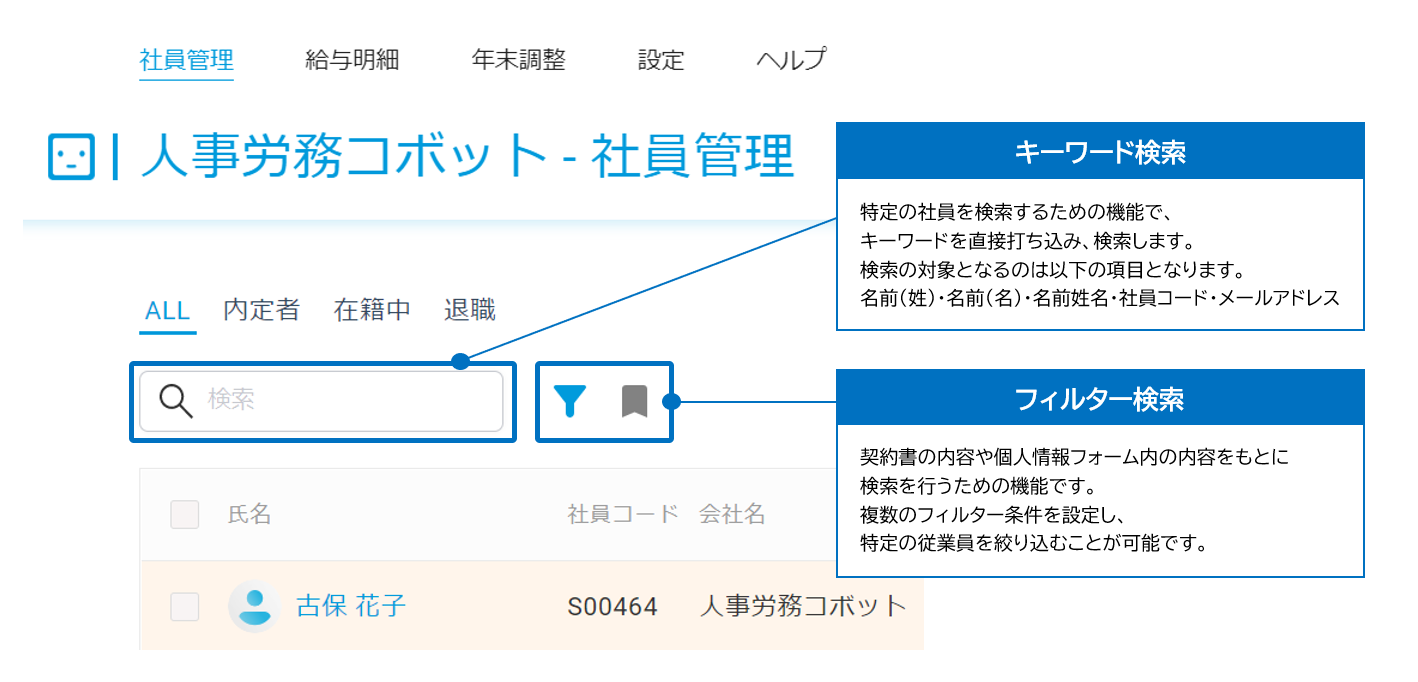Show the 退職 employees tab

(470, 310)
